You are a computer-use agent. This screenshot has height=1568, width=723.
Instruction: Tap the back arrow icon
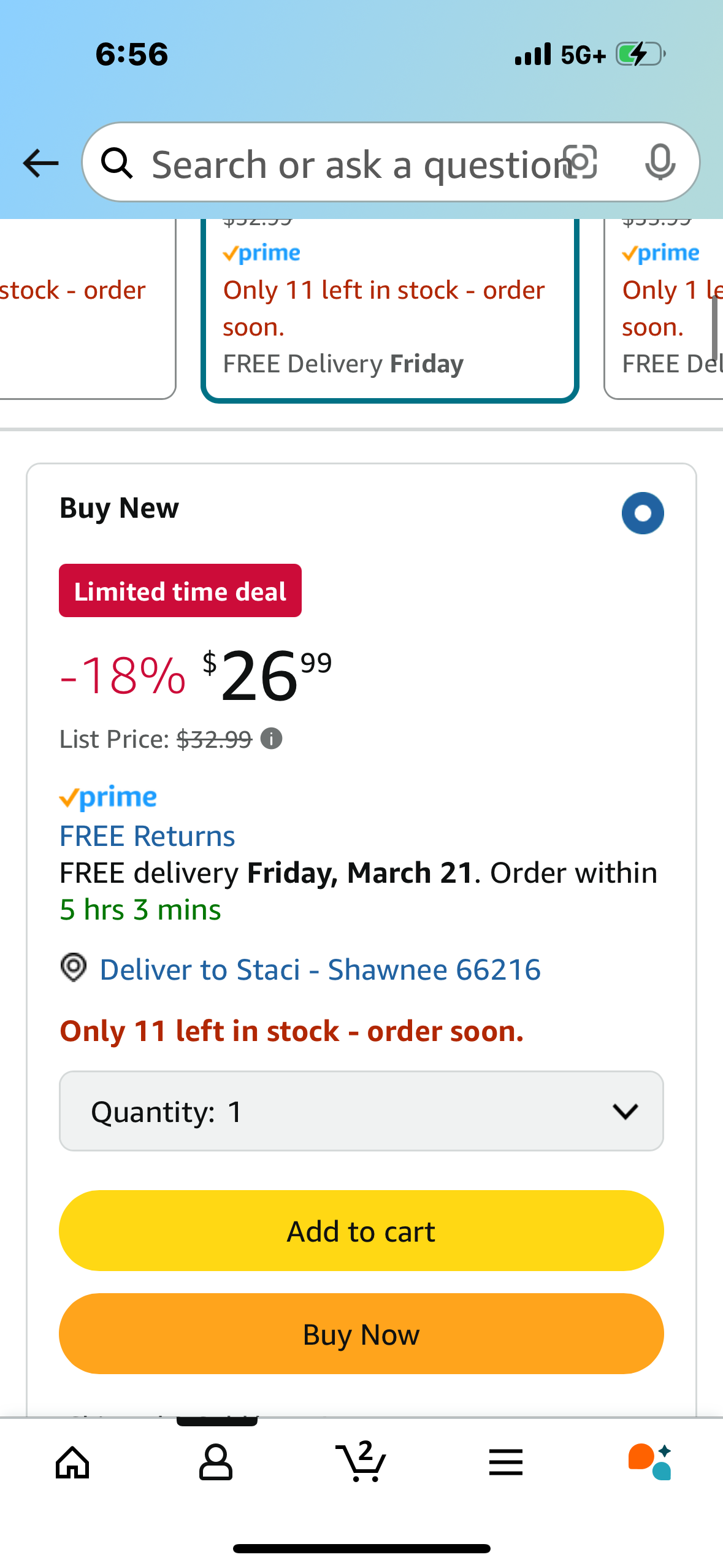tap(40, 163)
